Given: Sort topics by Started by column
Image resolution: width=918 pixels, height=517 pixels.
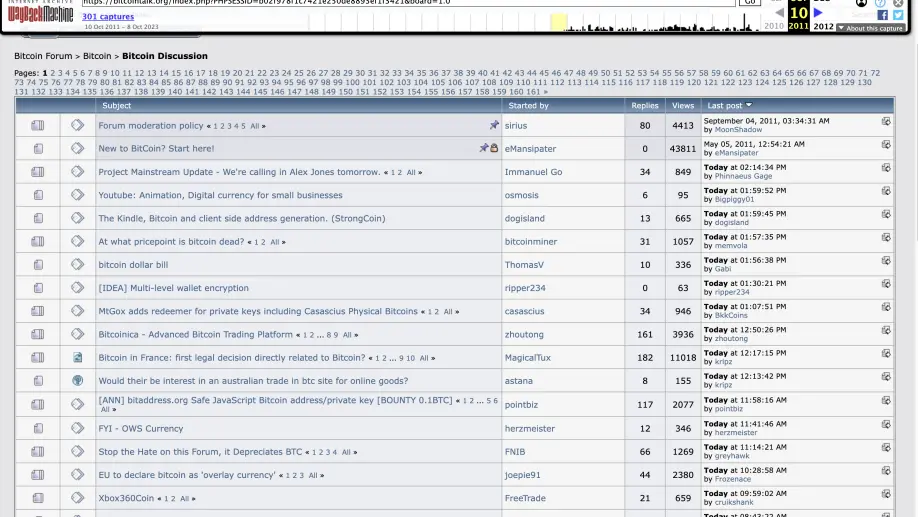Looking at the screenshot, I should (528, 105).
